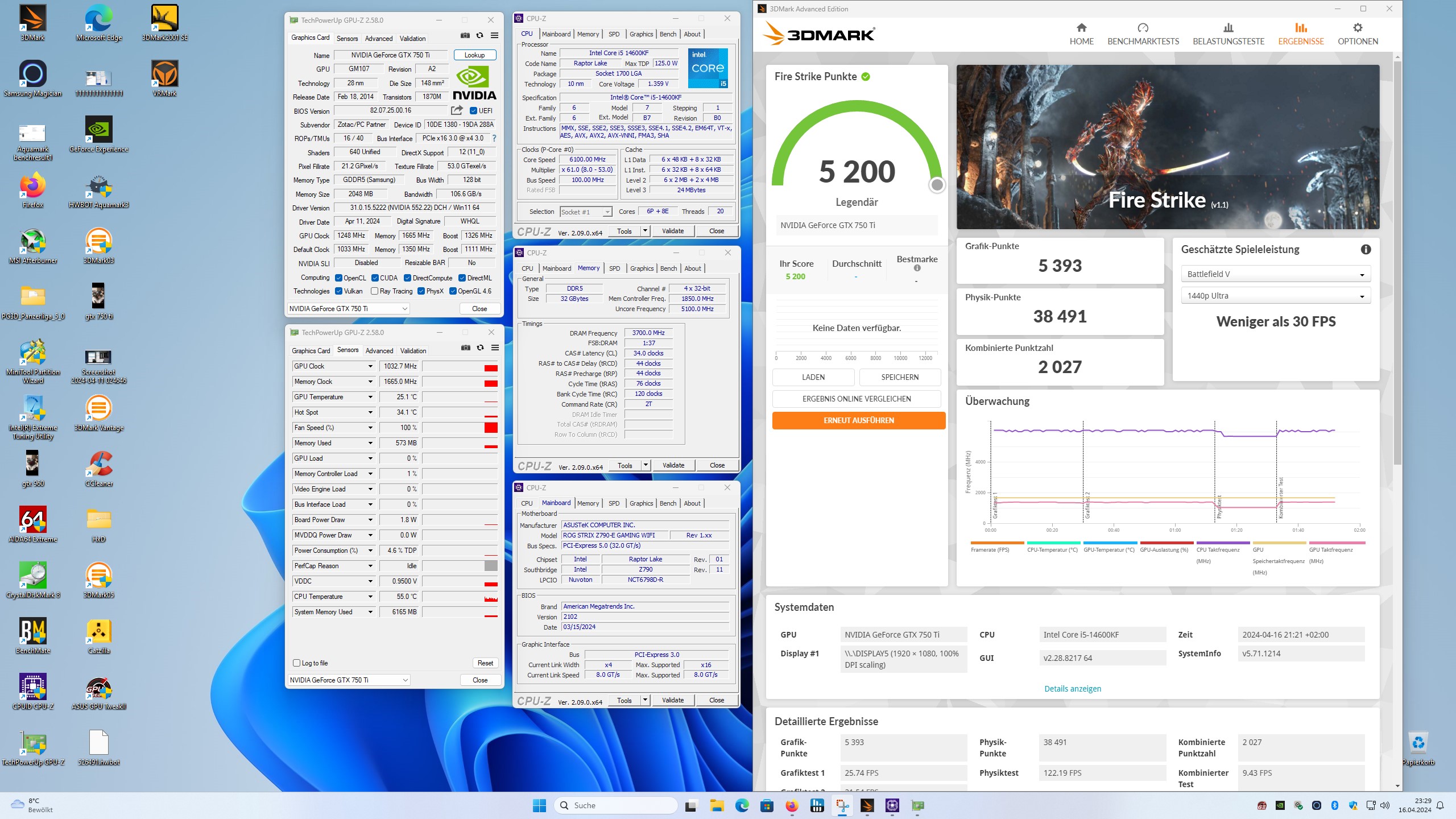1456x819 pixels.
Task: Toggle the PhysX checkbox in GPU-Z
Action: (421, 291)
